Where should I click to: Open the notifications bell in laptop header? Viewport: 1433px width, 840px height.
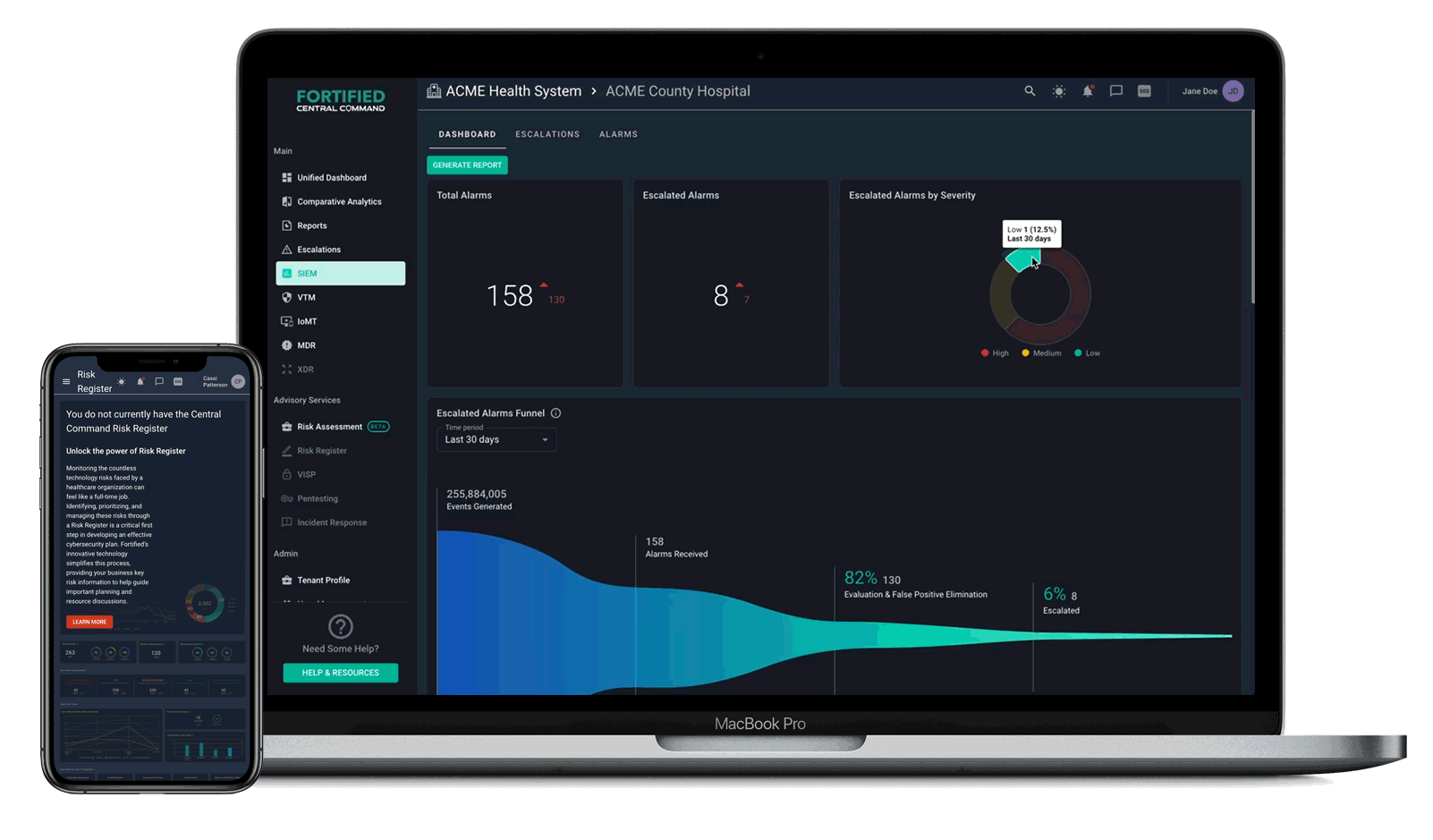(1088, 91)
